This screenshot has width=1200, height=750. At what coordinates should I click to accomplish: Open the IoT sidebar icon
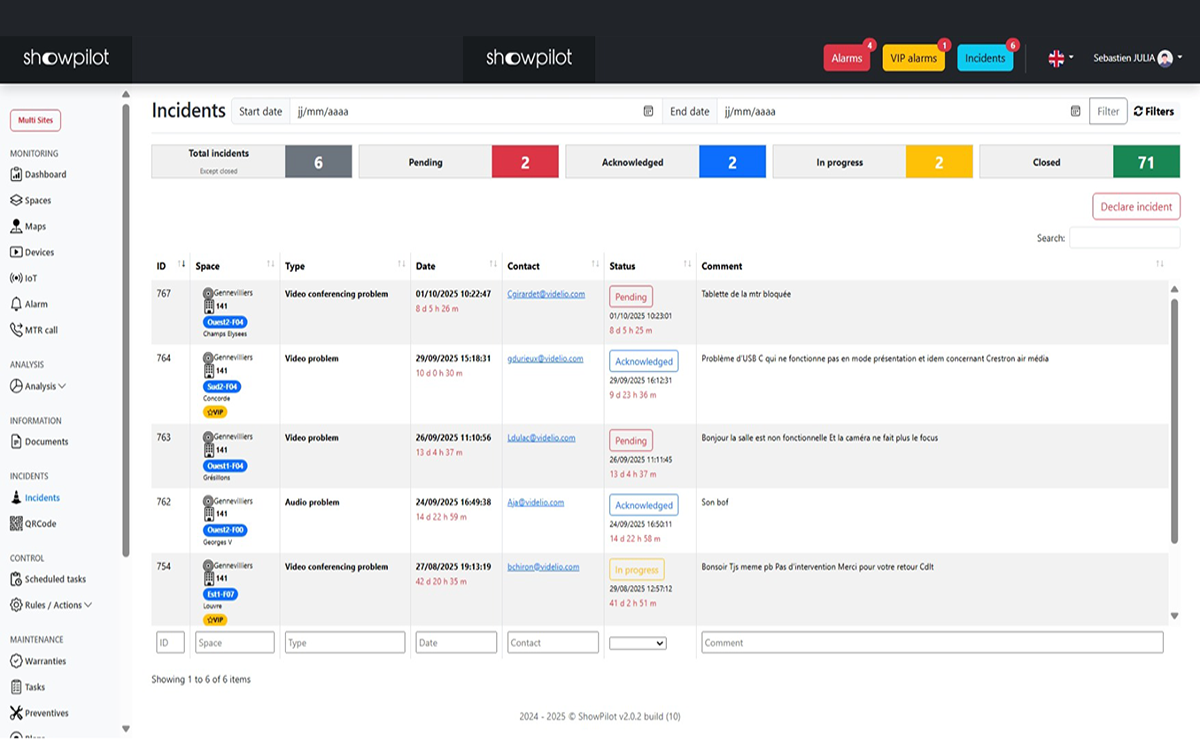(x=16, y=278)
